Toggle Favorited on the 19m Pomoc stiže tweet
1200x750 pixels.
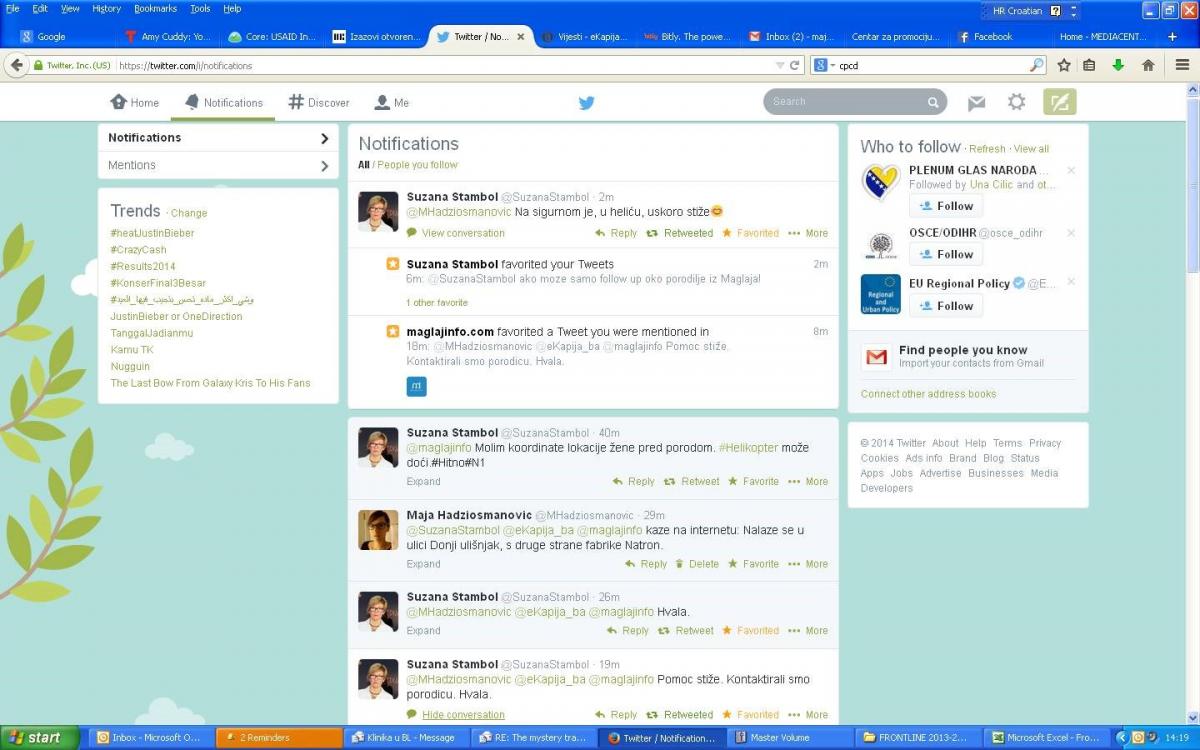click(x=751, y=715)
